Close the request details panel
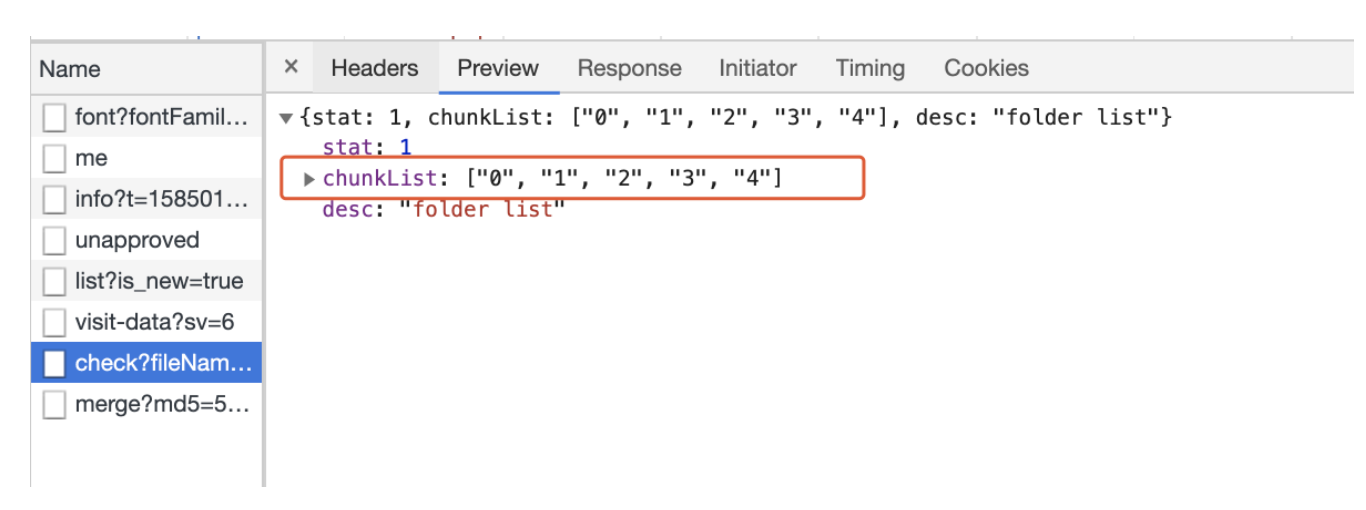 click(291, 67)
